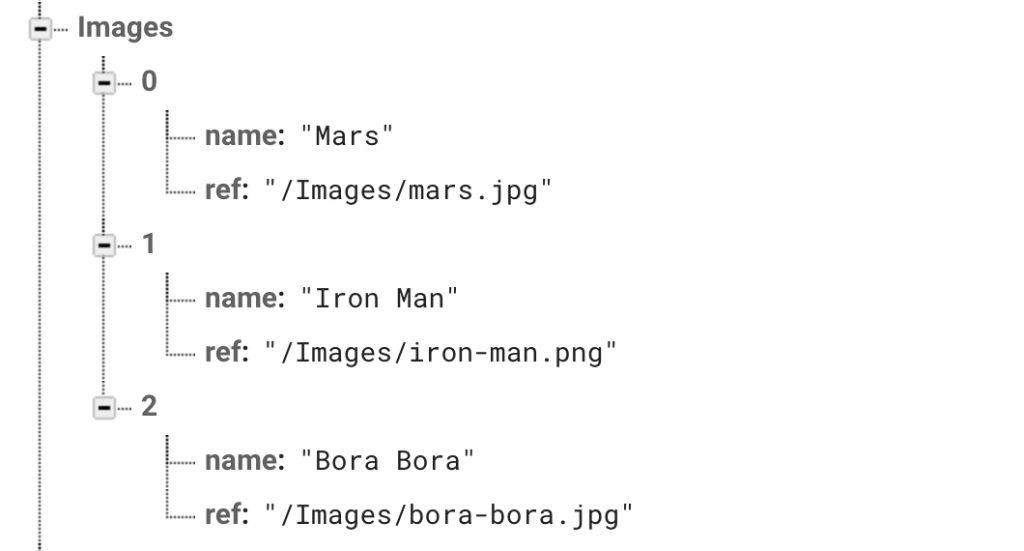Select ref key under node 1
This screenshot has width=1024, height=551.
click(x=227, y=353)
